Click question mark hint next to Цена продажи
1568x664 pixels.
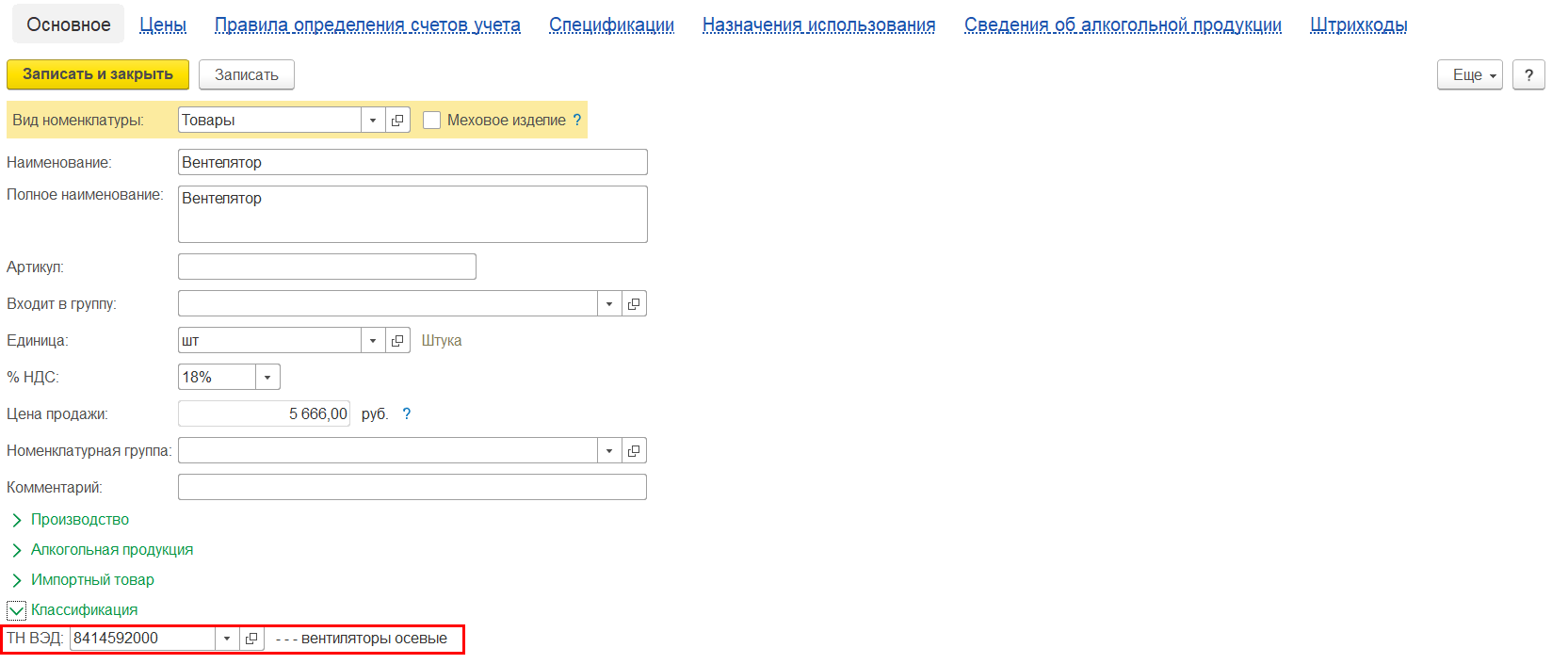(407, 413)
